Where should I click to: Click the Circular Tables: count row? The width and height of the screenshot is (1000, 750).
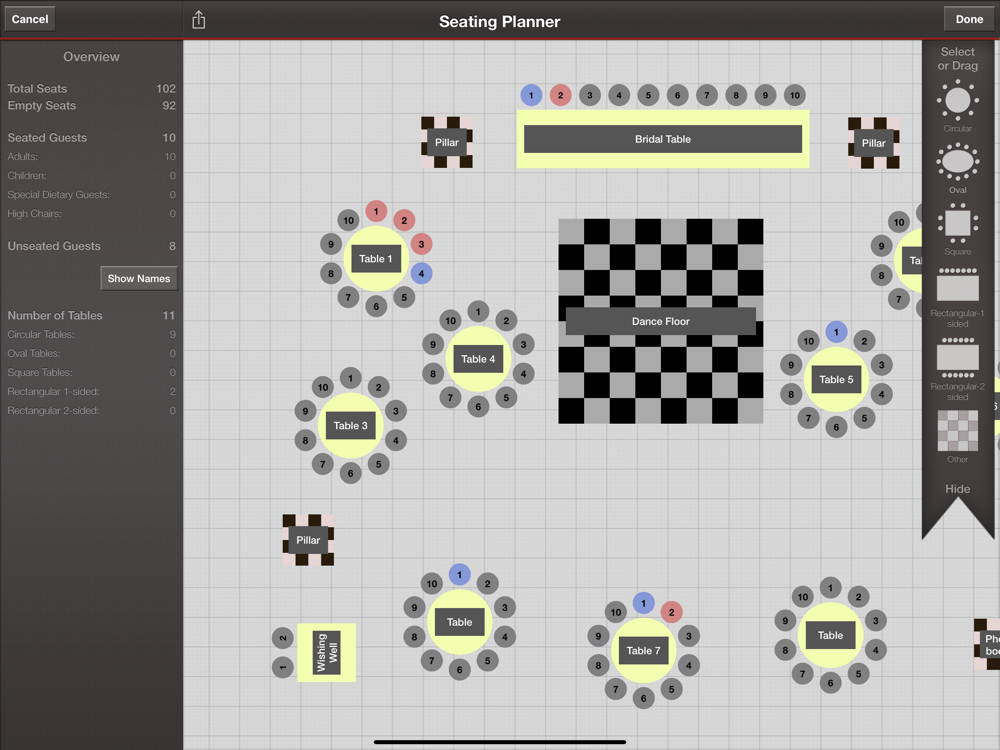point(91,334)
